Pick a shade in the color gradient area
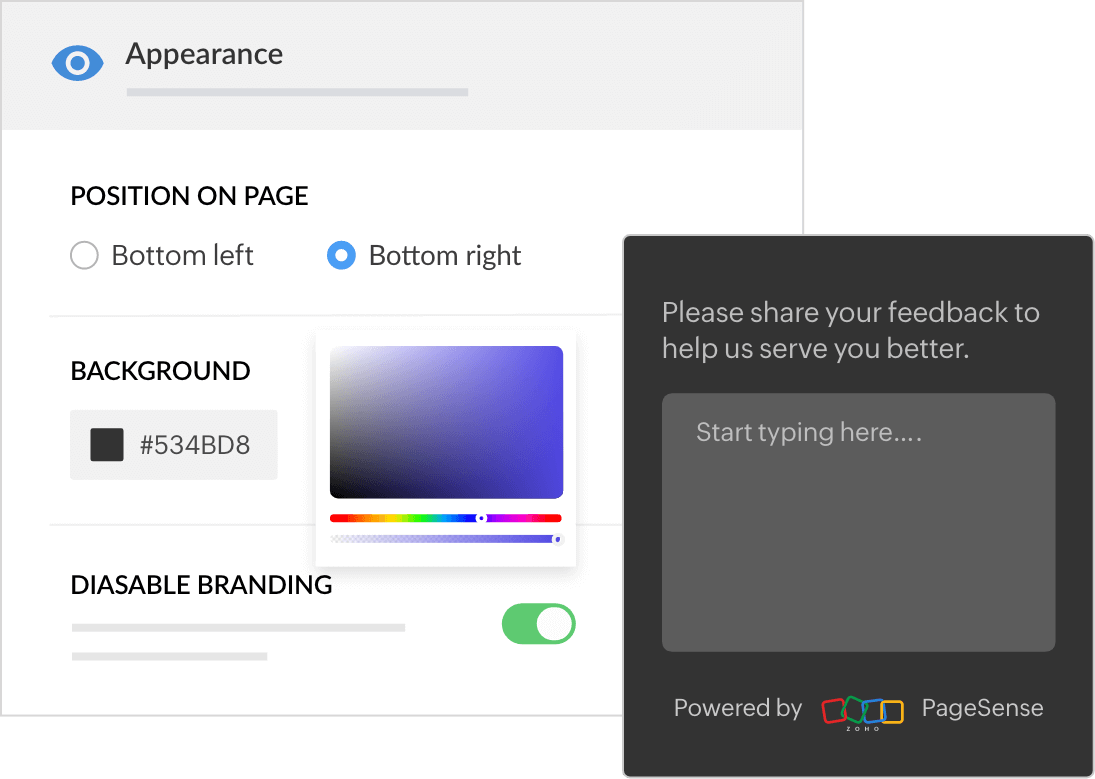This screenshot has height=779, width=1095. 446,422
